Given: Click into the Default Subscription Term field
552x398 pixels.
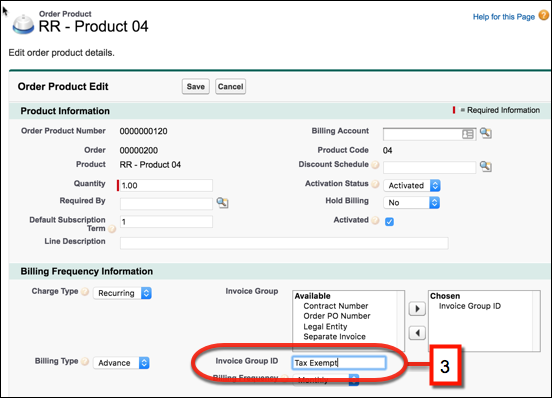Looking at the screenshot, I should (166, 222).
